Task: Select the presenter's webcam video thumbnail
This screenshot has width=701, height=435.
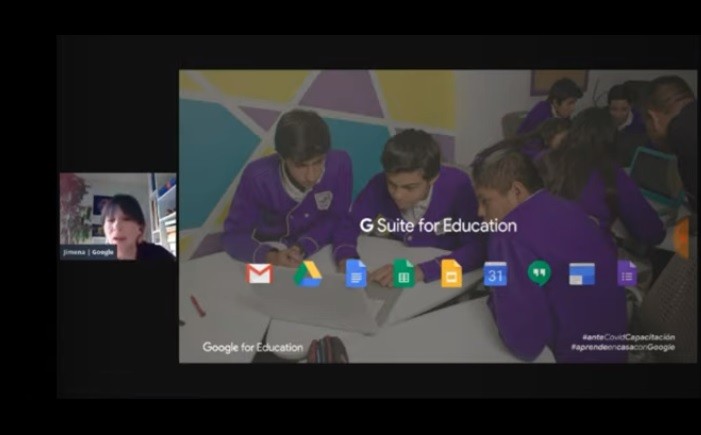Action: point(117,215)
